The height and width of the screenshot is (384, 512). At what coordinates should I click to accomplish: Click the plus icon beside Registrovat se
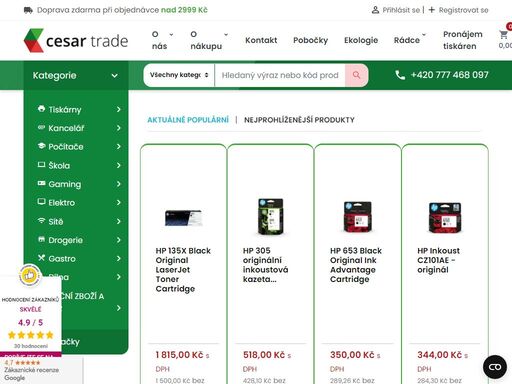pos(431,10)
